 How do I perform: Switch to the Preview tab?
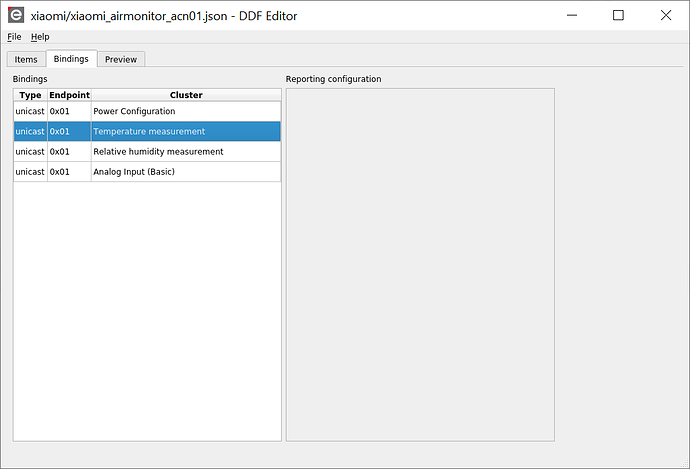(x=121, y=59)
